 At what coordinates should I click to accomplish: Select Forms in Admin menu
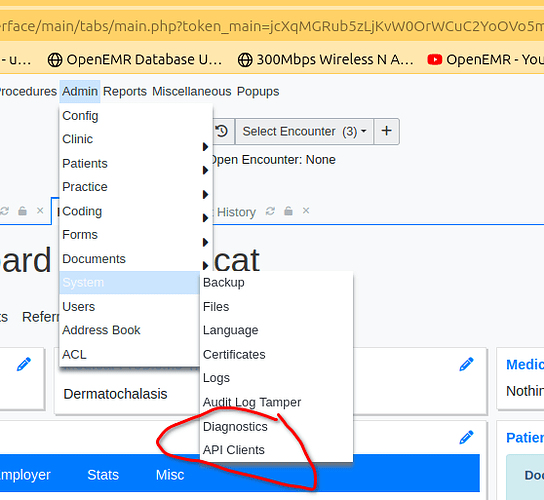(x=80, y=235)
